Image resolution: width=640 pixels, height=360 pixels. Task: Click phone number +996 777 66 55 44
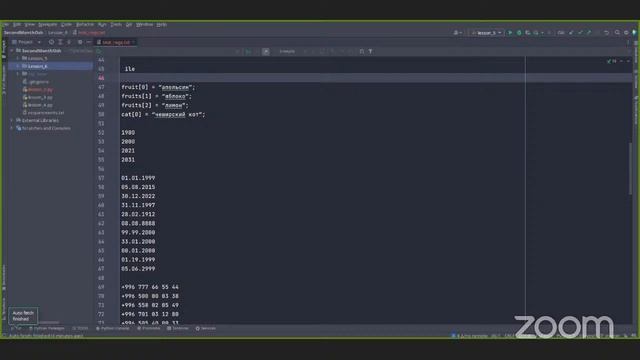click(x=150, y=287)
